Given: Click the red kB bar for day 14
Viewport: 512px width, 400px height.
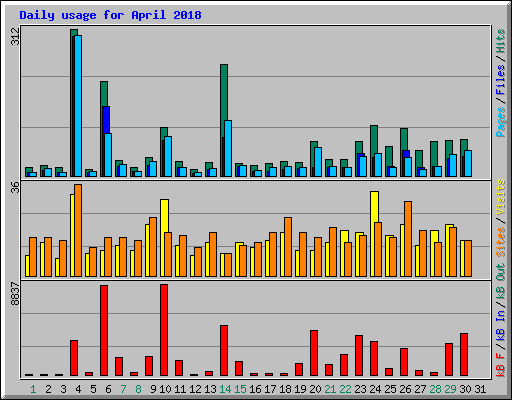Looking at the screenshot, I should point(224,350).
